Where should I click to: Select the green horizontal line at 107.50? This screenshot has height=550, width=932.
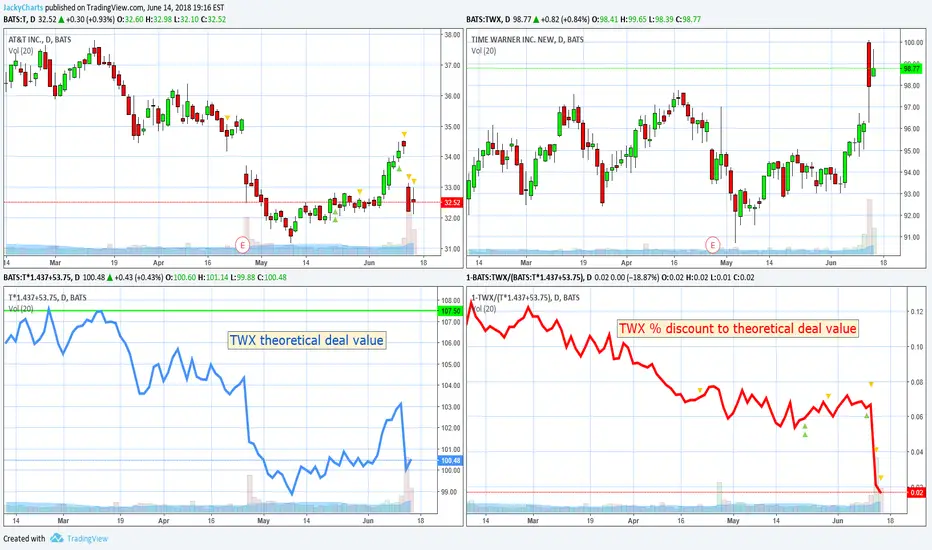tap(221, 311)
